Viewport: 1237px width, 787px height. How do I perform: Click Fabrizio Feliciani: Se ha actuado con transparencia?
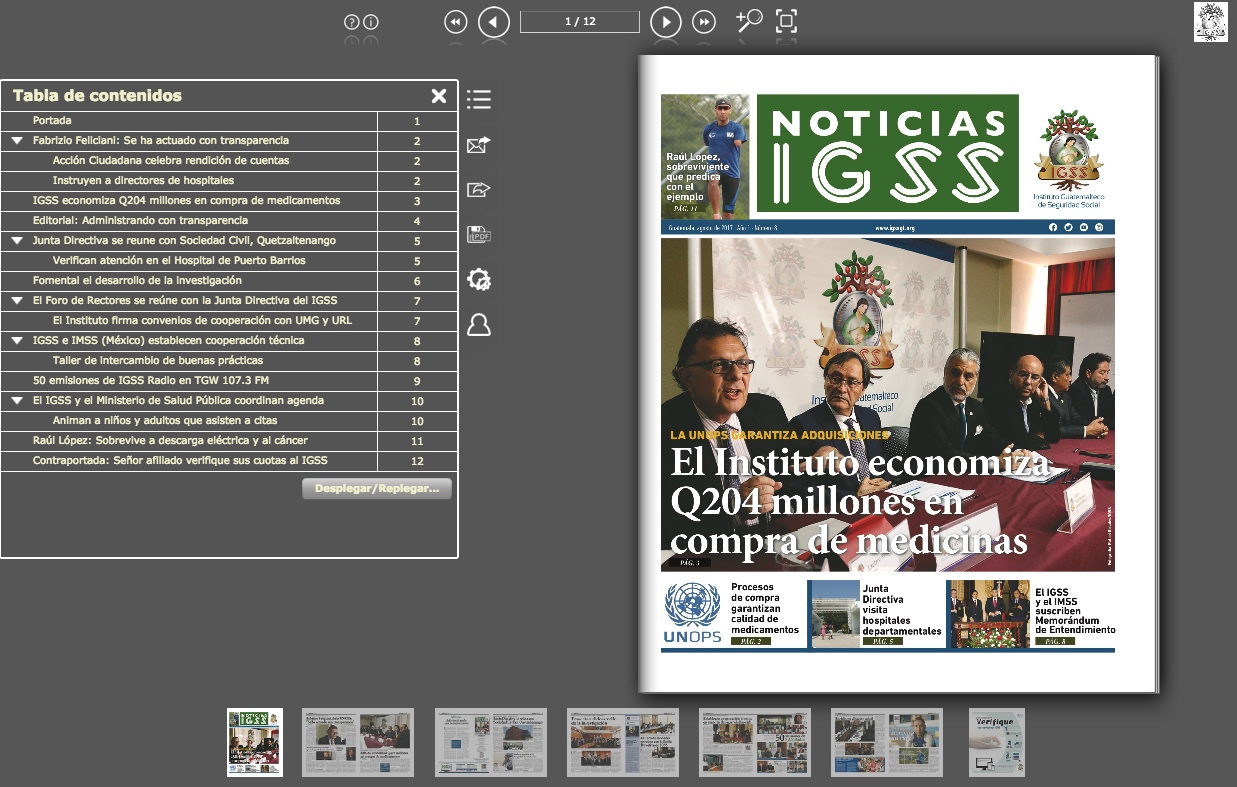pyautogui.click(x=161, y=141)
